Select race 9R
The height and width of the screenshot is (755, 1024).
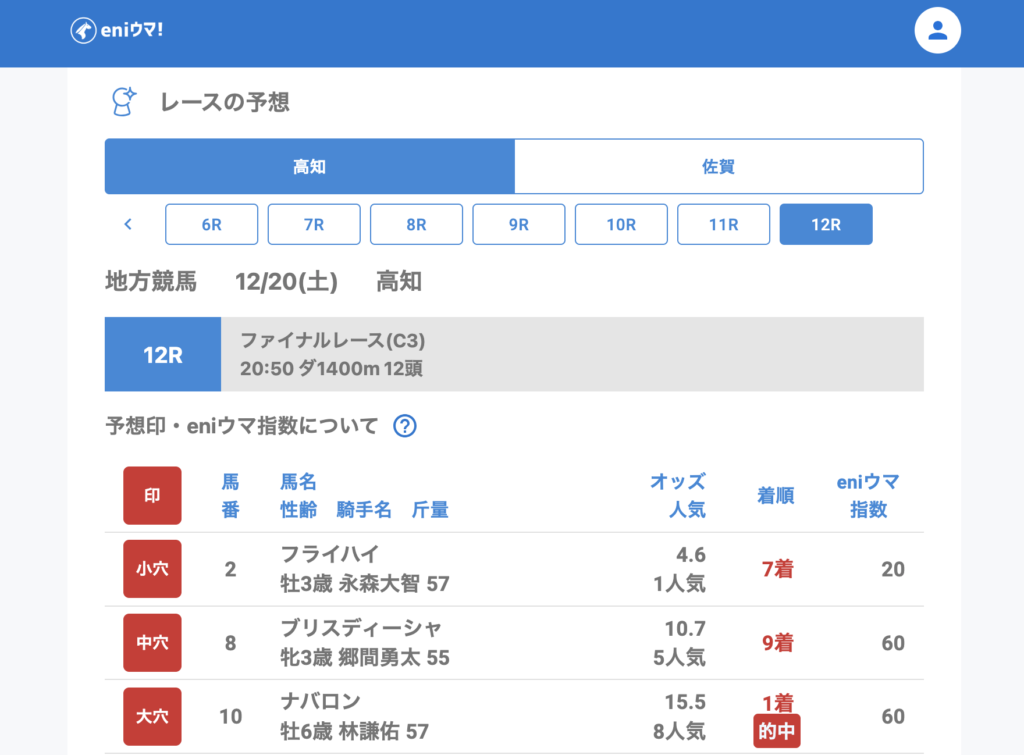click(519, 224)
